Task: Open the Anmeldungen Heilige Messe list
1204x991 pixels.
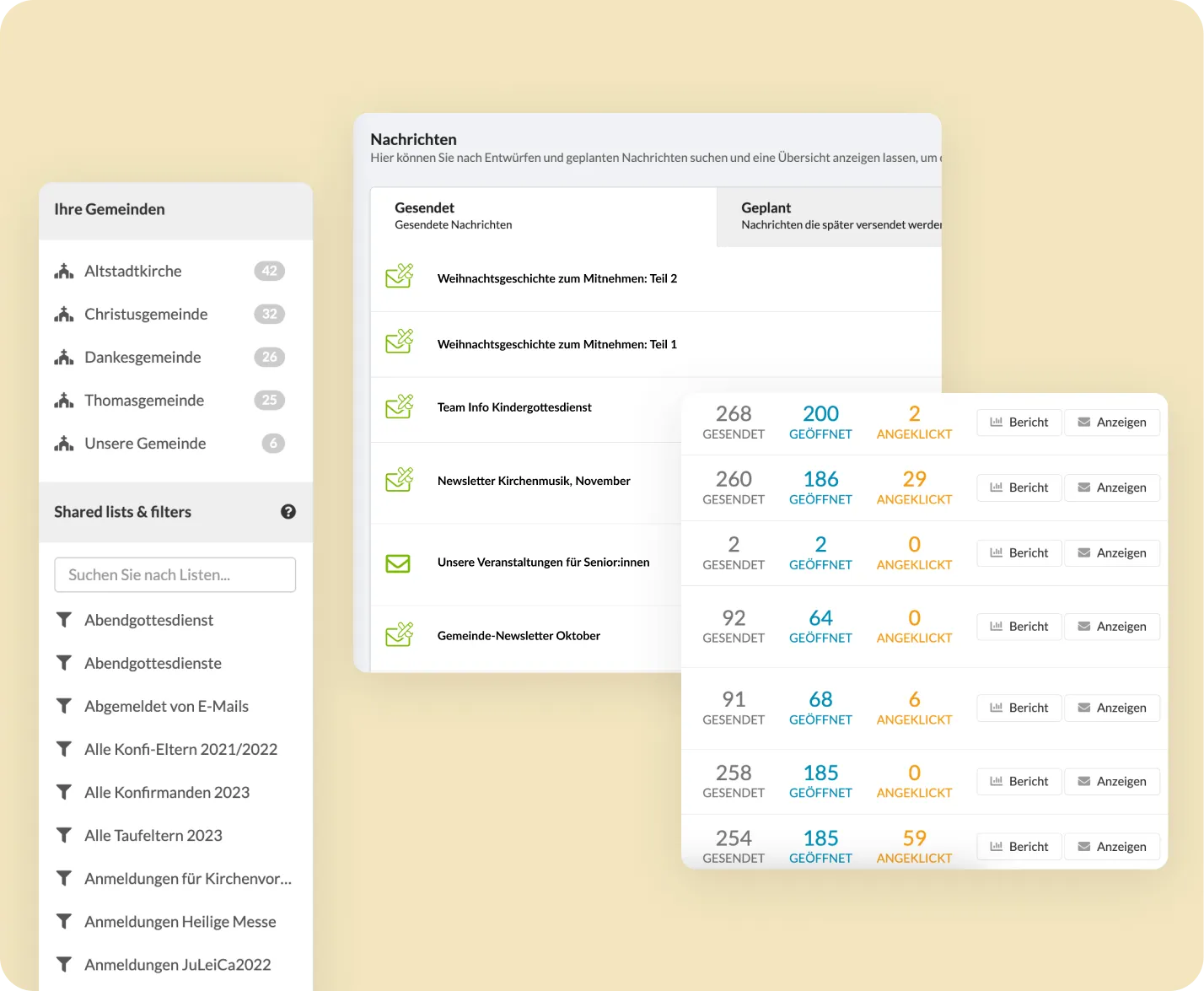Action: coord(180,921)
